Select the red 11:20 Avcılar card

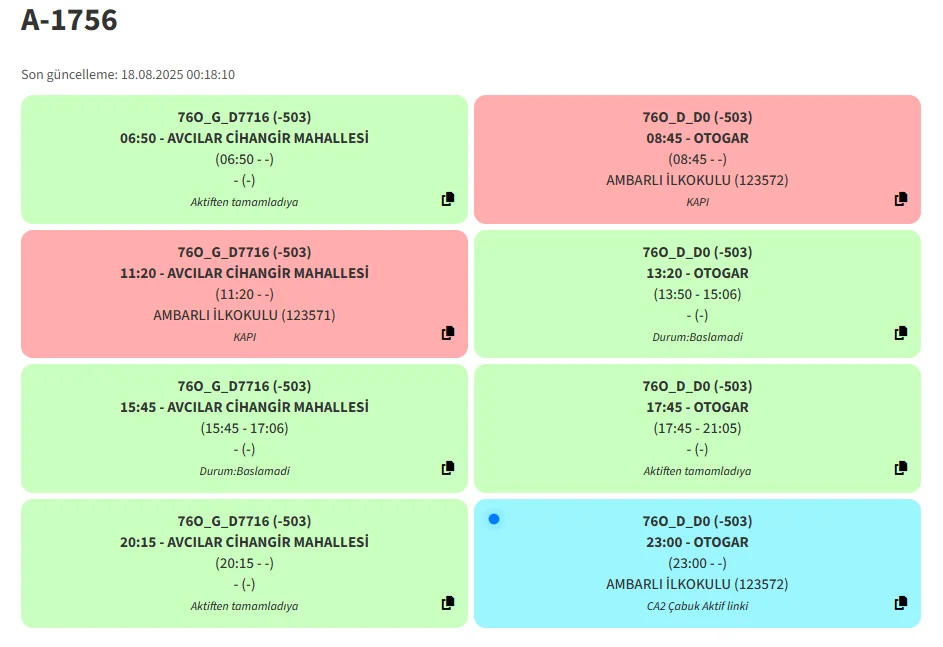click(244, 273)
